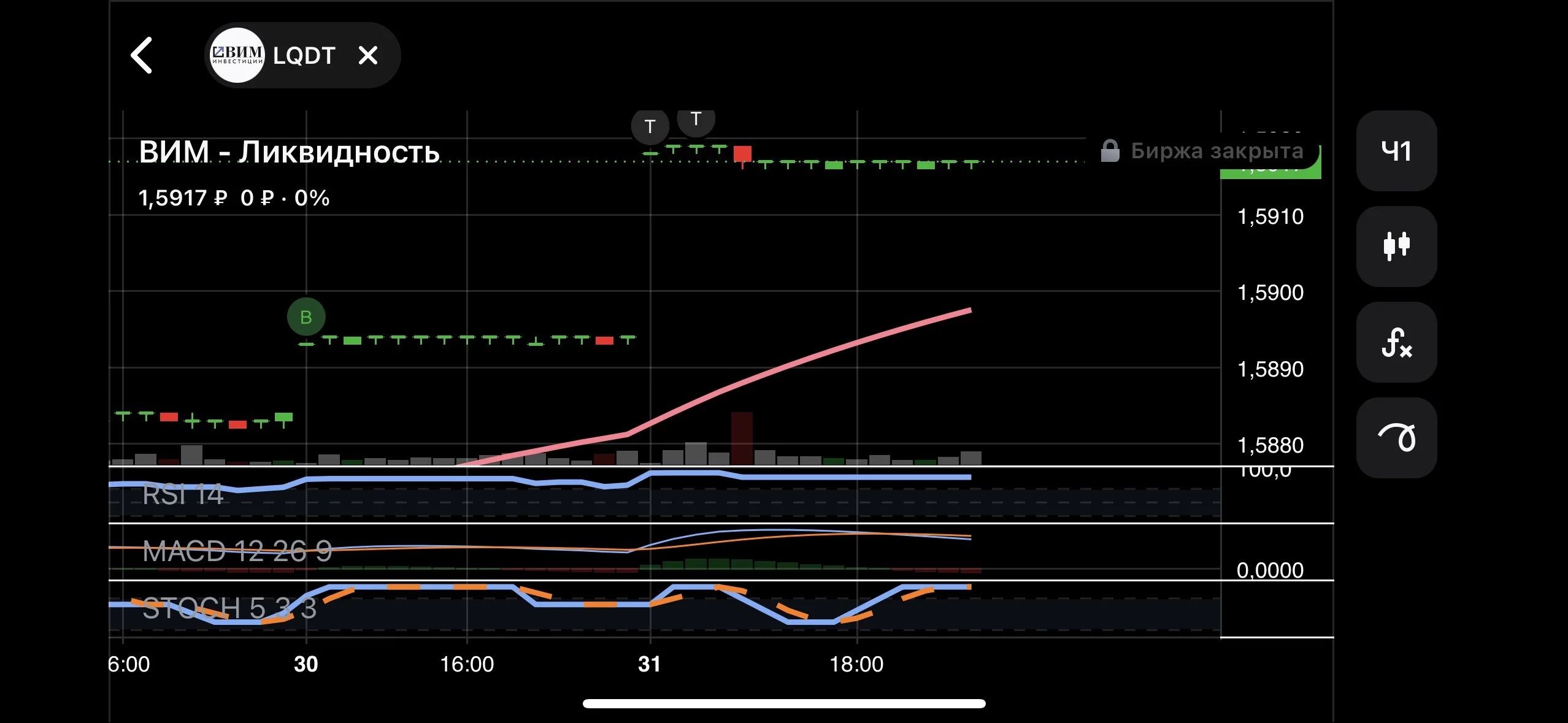Viewport: 1568px width, 723px height.
Task: Tap the large red candle near 31
Action: [742, 154]
